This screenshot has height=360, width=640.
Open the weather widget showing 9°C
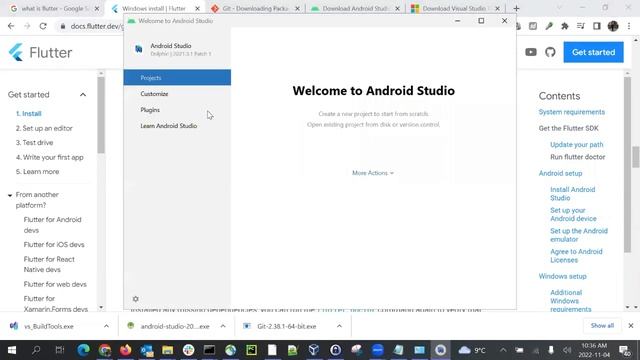click(472, 350)
